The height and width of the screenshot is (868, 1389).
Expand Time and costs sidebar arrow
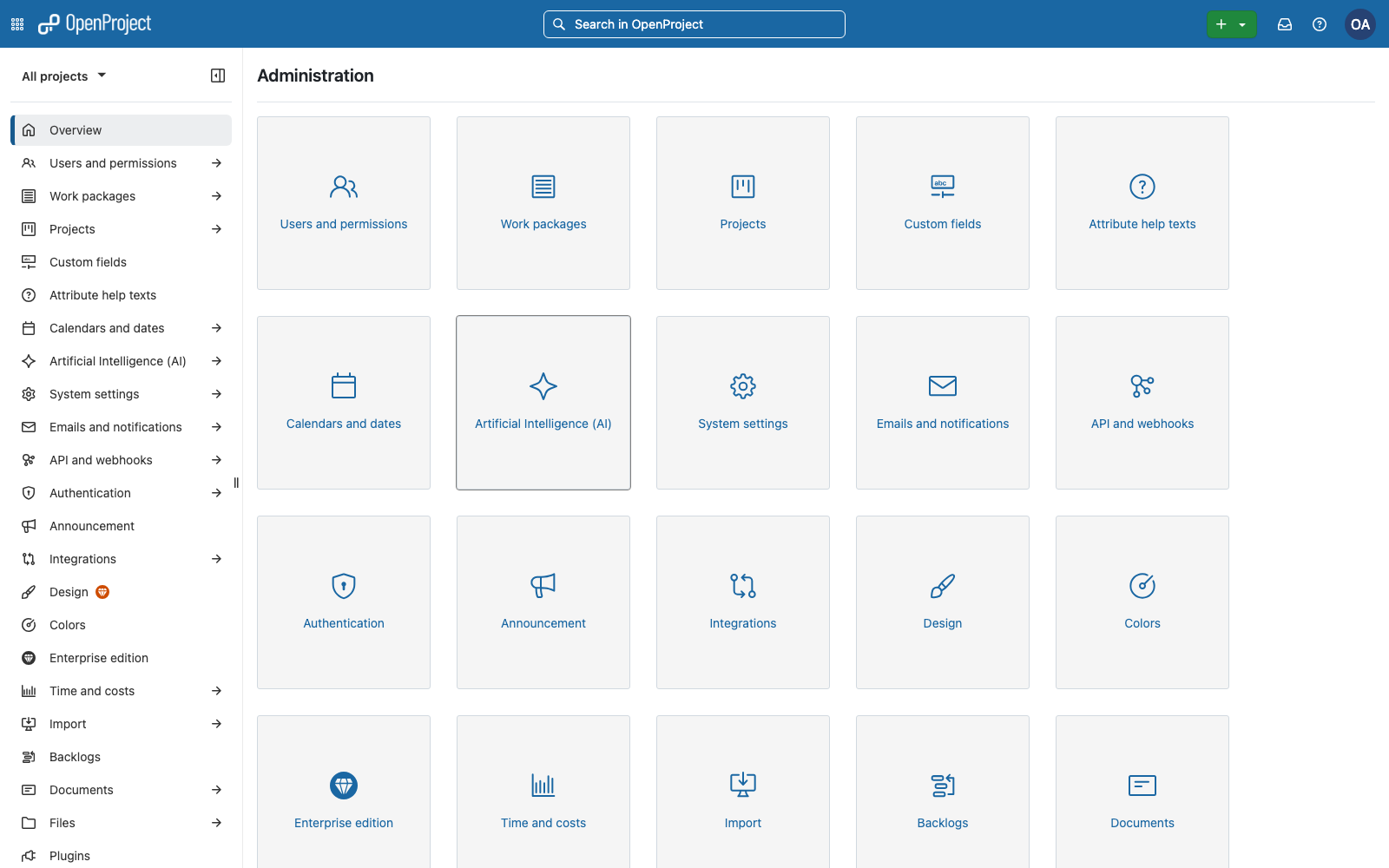[217, 691]
